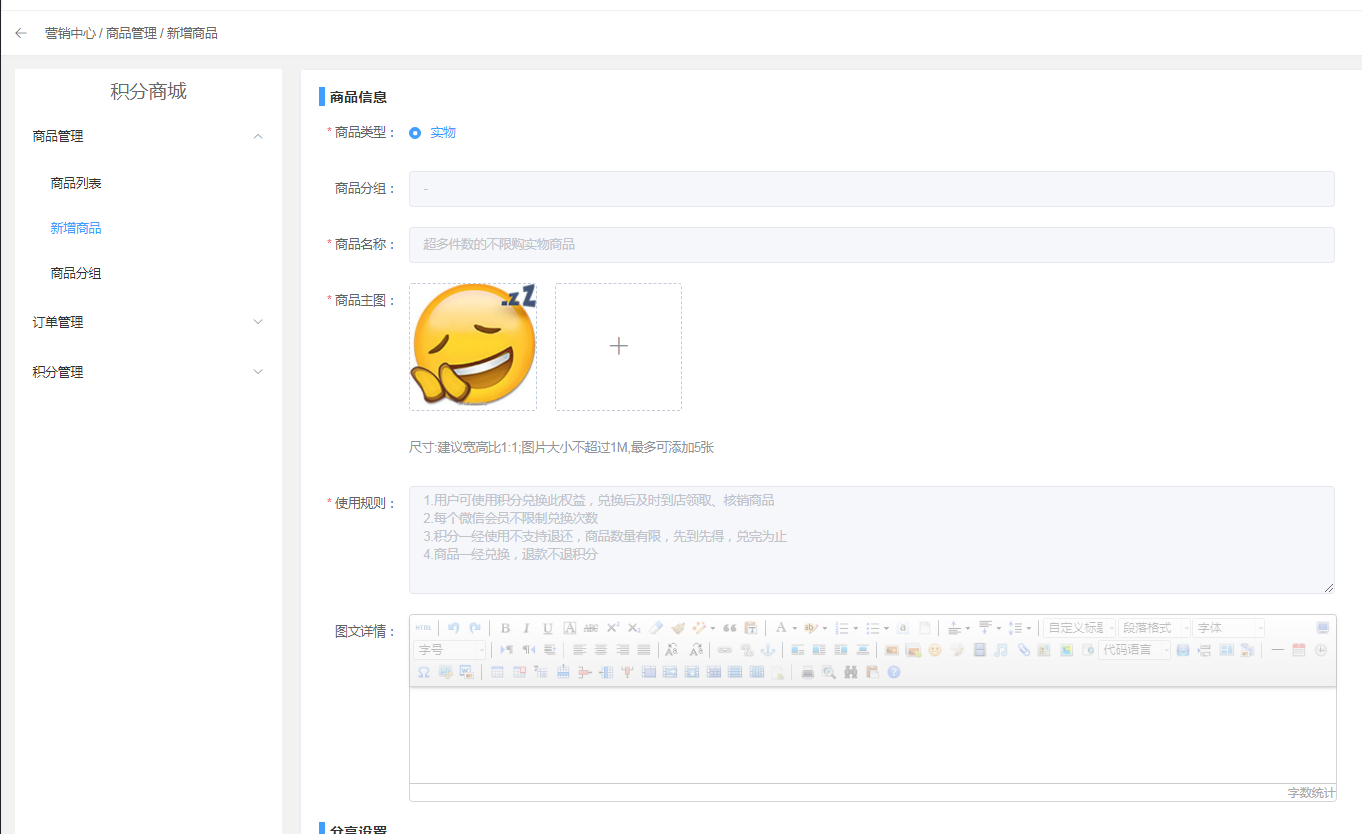
Task: Toggle italic formatting in editor
Action: coord(526,628)
